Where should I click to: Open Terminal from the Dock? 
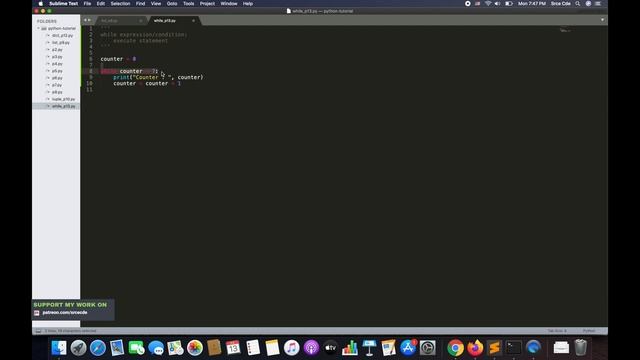pos(513,348)
